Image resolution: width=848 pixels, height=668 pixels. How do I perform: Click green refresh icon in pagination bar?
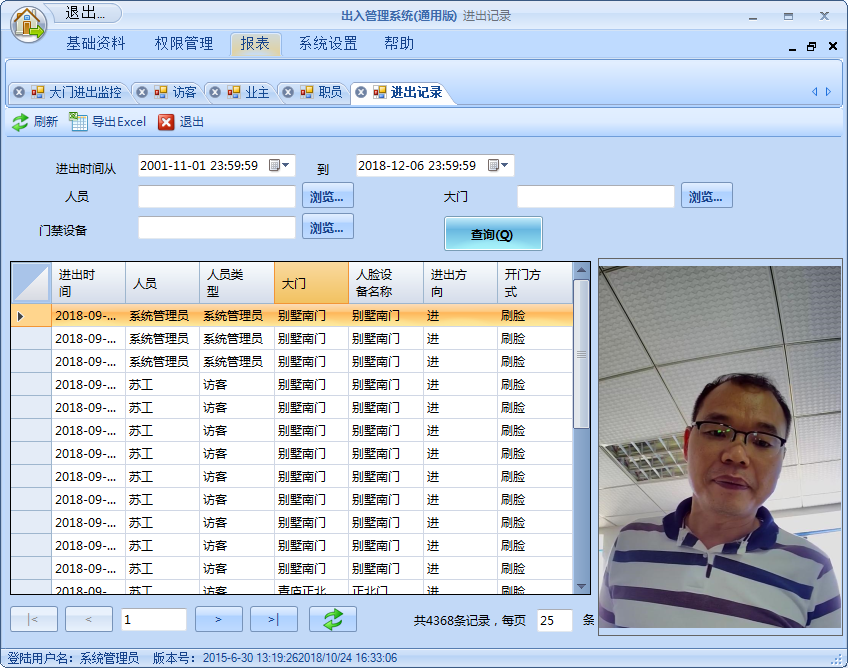333,619
